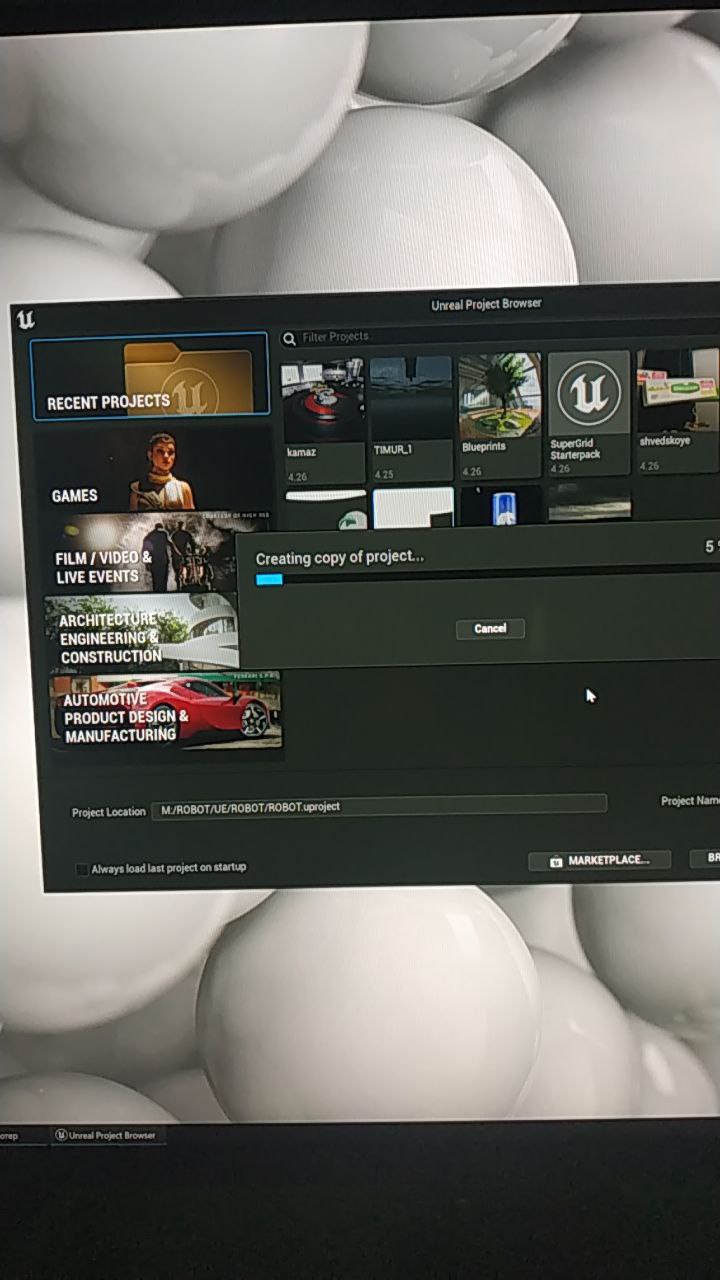
Task: Click the Unreal icon in the taskbar
Action: click(61, 1136)
